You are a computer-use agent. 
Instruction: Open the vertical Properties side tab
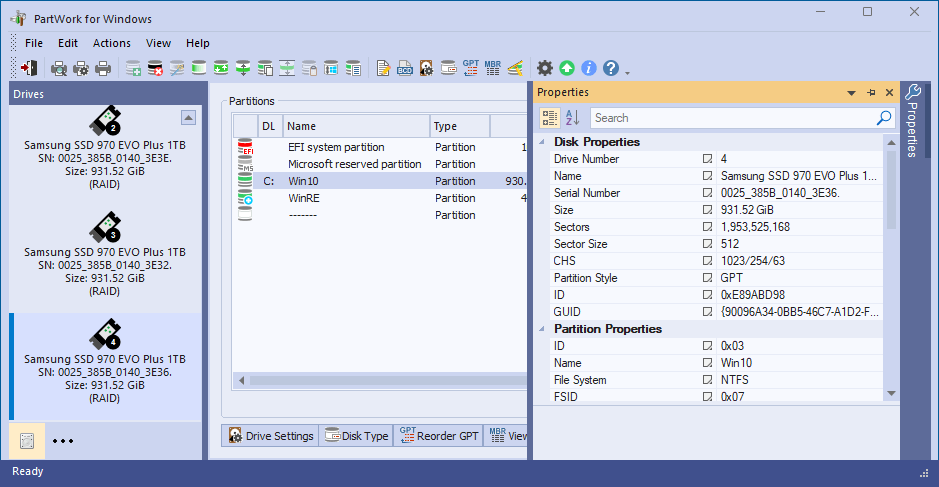[x=912, y=122]
